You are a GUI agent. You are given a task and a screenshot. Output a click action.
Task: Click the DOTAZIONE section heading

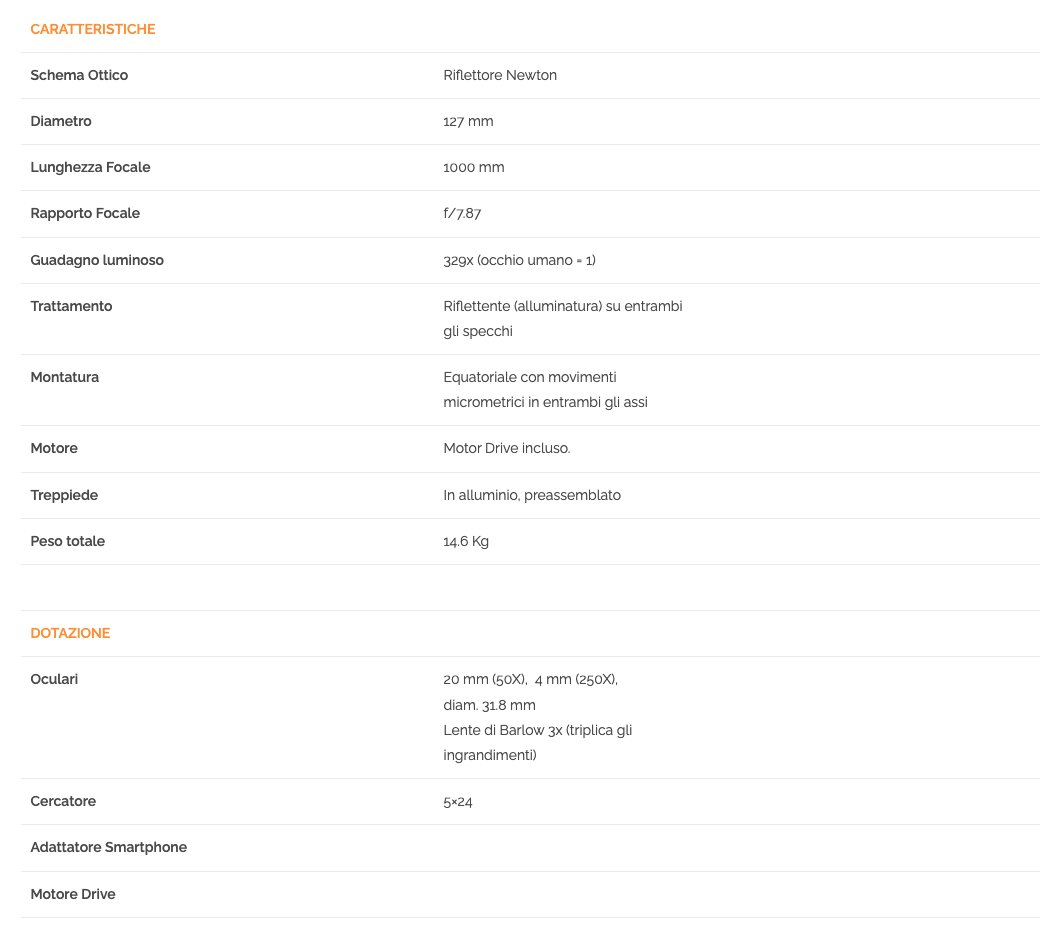tap(70, 633)
